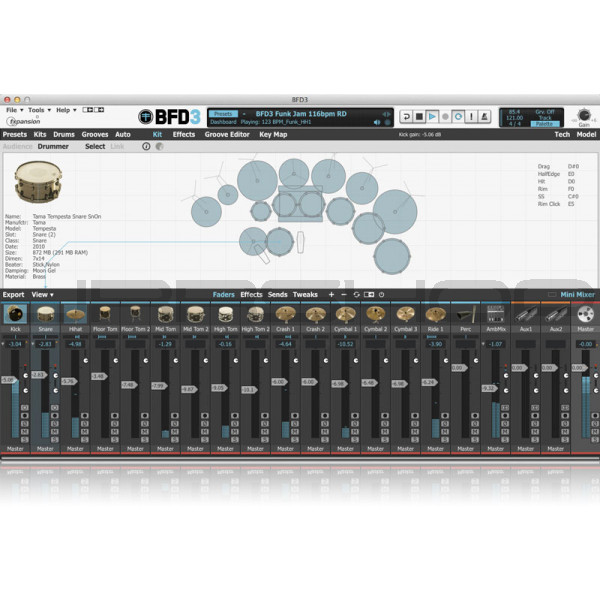Select the Cymbal 3 channel icon
Screen dimensions: 600x600
(405, 314)
